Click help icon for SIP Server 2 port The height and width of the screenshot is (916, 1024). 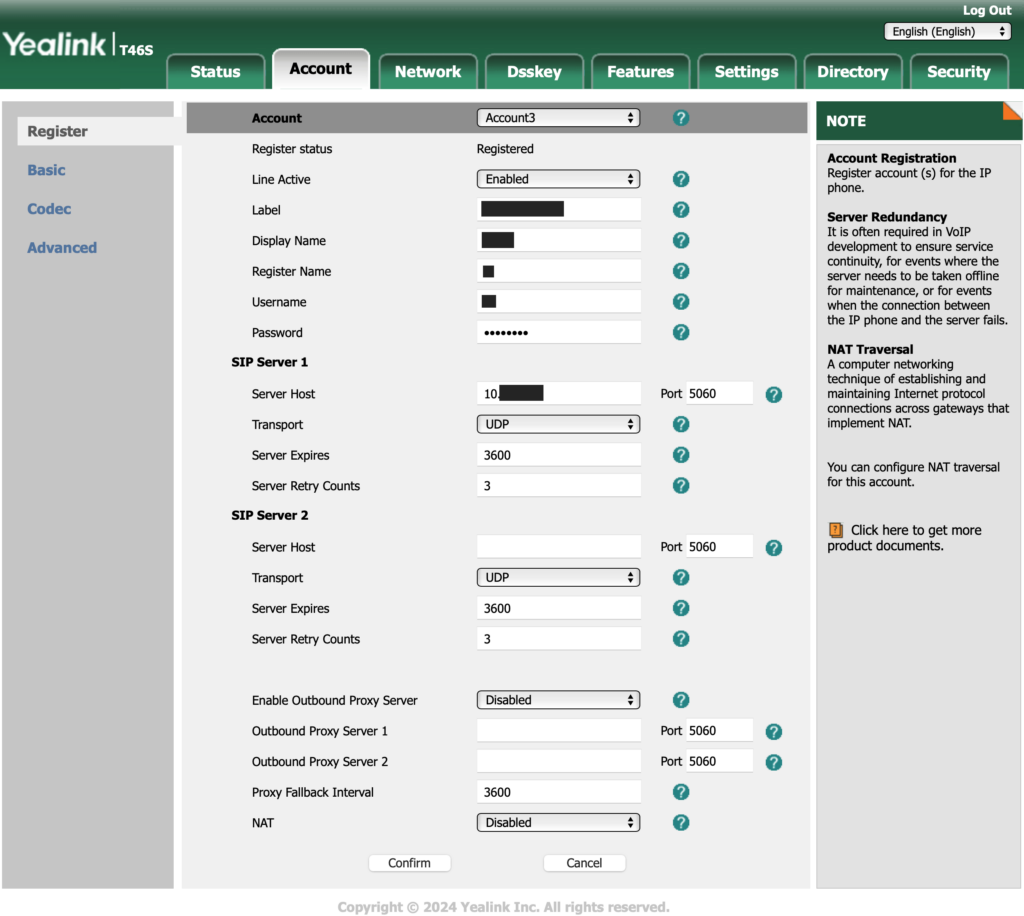point(773,548)
